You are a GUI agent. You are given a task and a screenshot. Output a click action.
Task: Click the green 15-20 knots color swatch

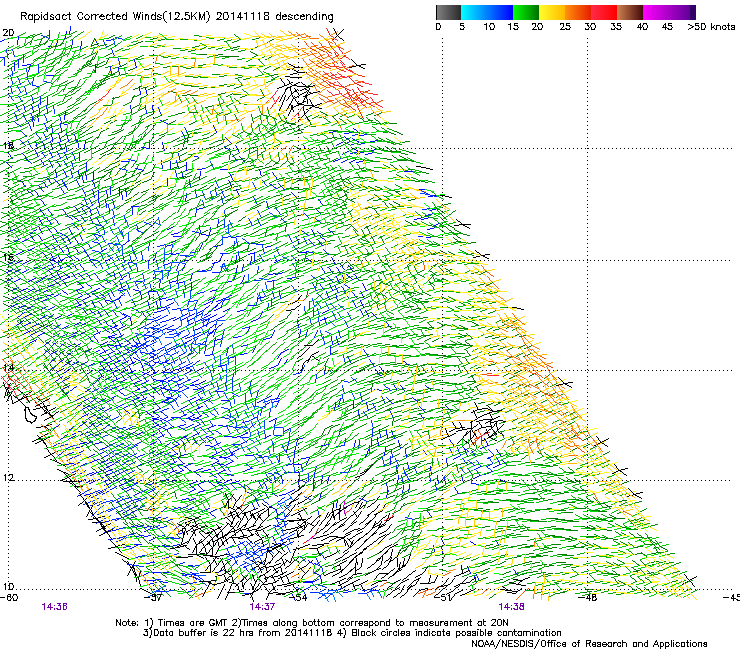(x=526, y=12)
